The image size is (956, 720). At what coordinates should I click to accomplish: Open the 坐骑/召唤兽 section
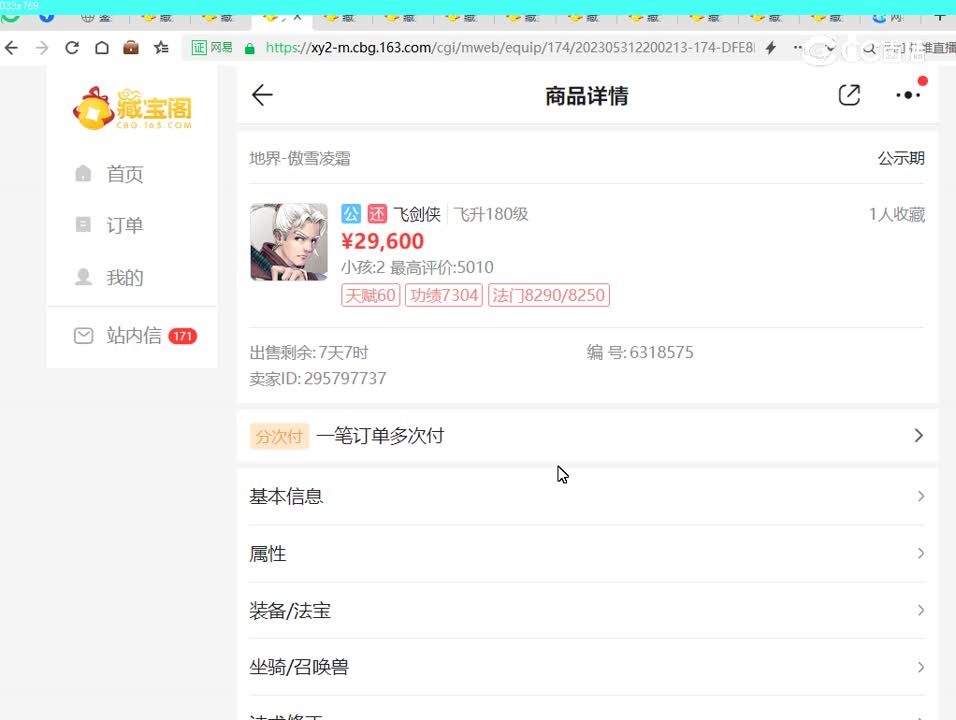587,667
